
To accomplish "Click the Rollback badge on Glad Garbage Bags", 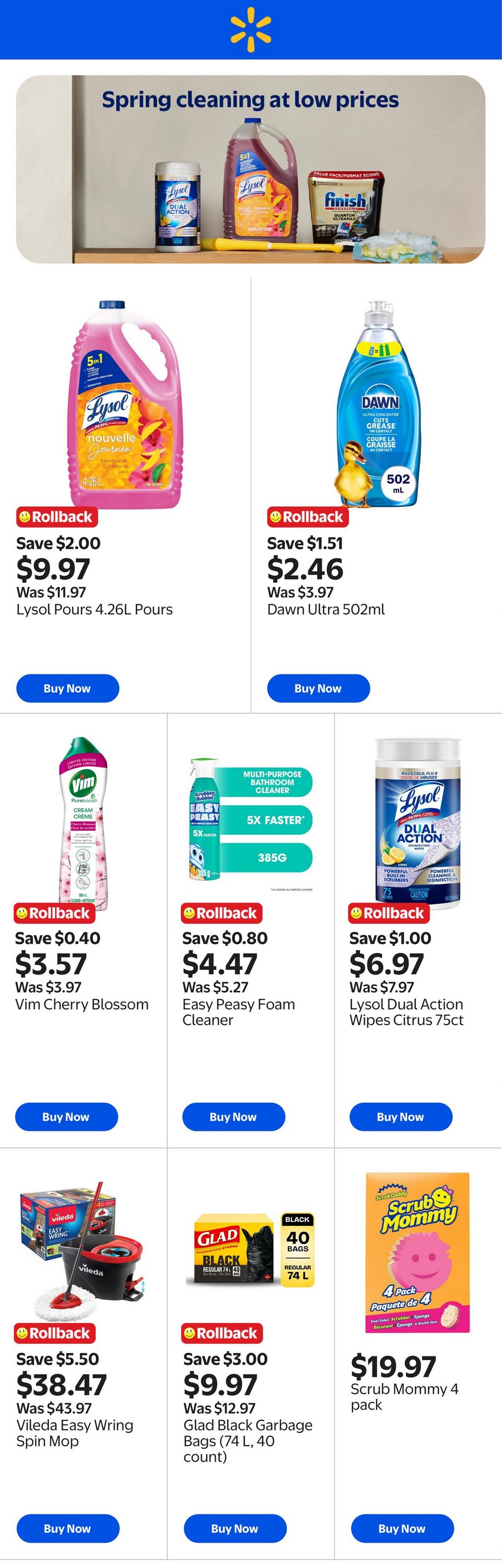I will click(x=222, y=1333).
